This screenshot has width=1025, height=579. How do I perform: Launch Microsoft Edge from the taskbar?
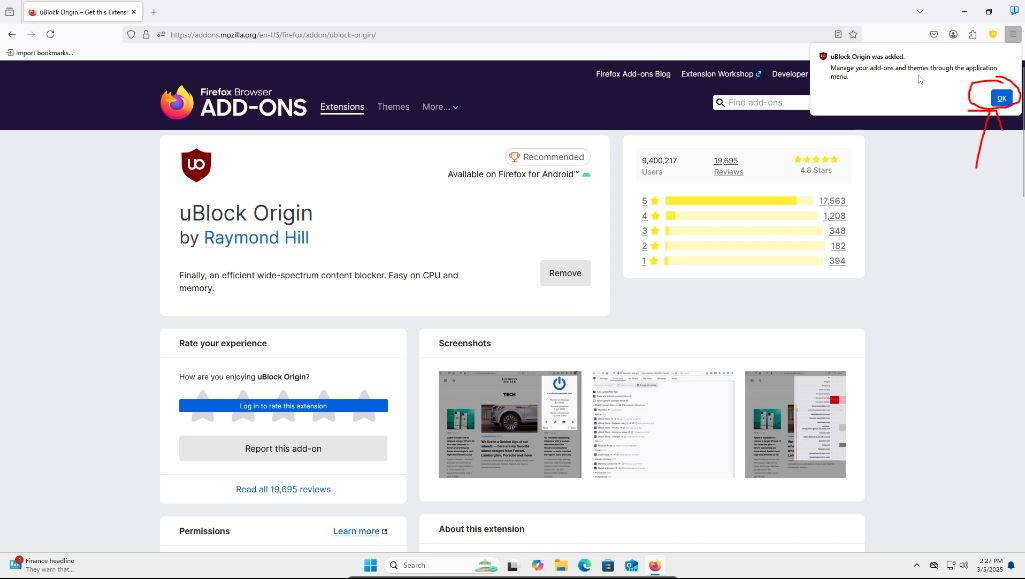pos(584,565)
